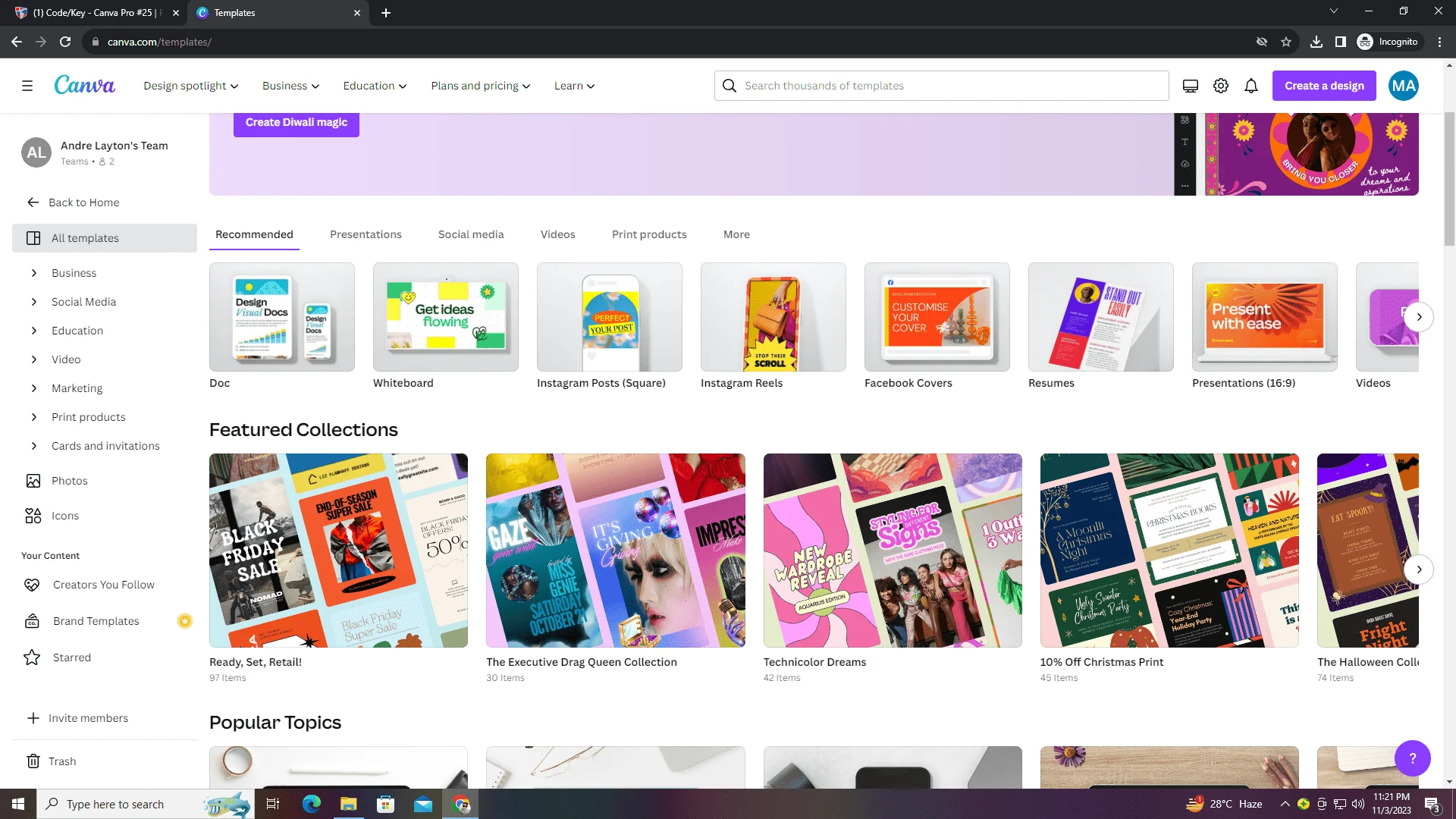The height and width of the screenshot is (819, 1456).
Task: Focus the template search field
Action: point(941,86)
